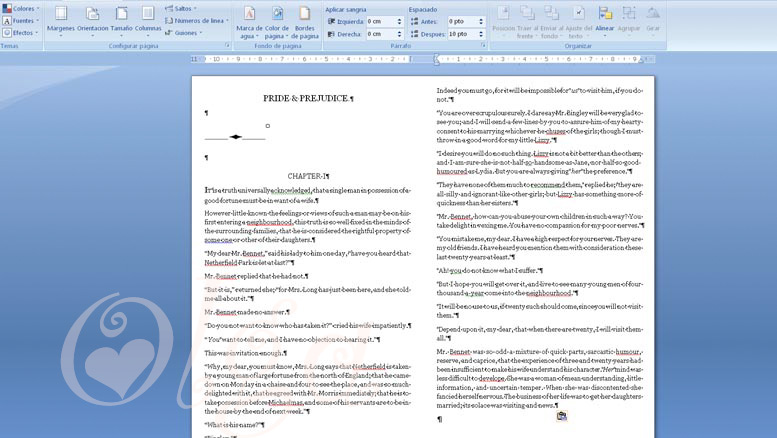
Task: Click the paragraph starting "Mr. Bennet replied"
Action: coord(256,276)
